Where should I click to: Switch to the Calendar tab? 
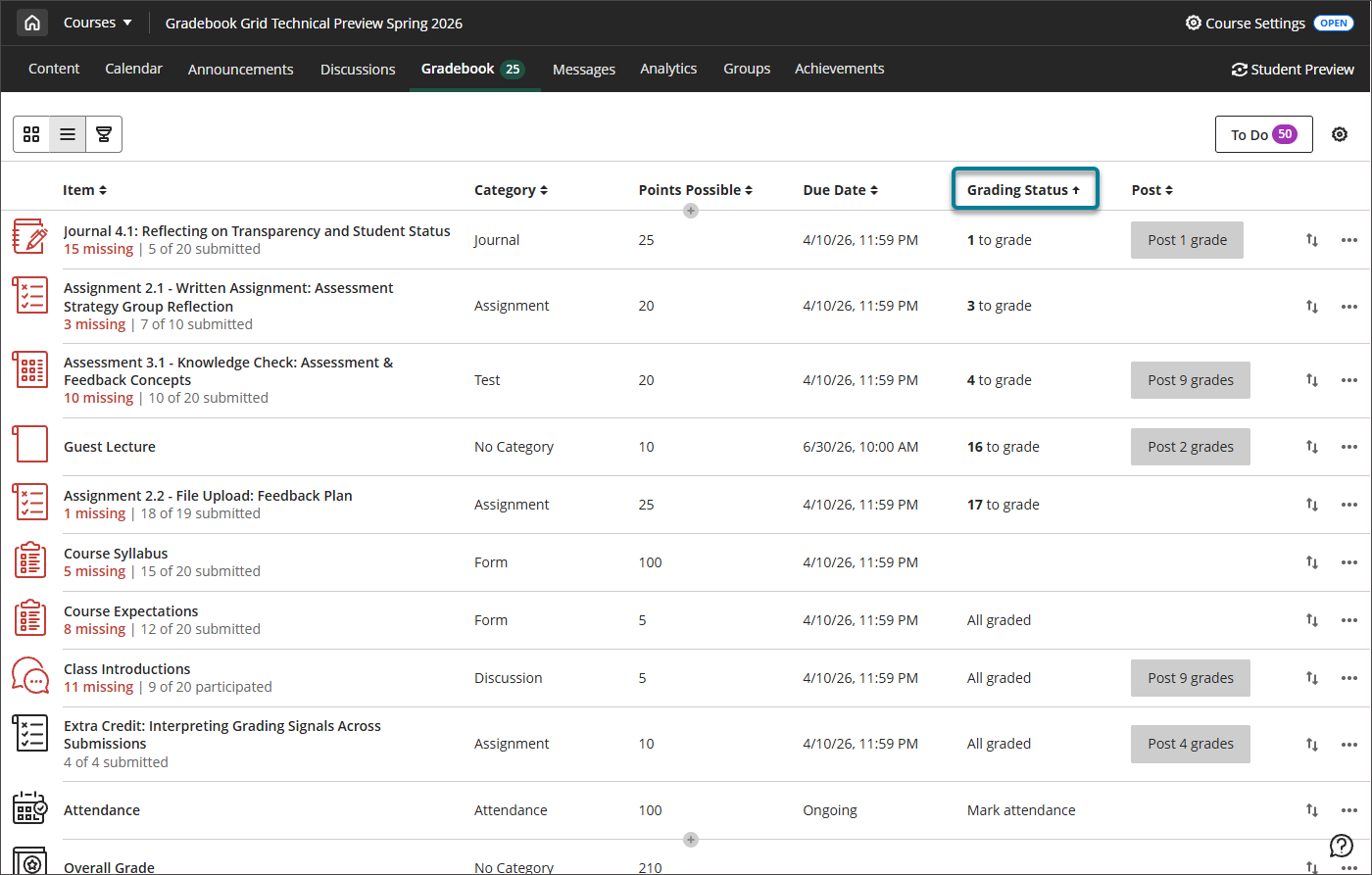(133, 69)
